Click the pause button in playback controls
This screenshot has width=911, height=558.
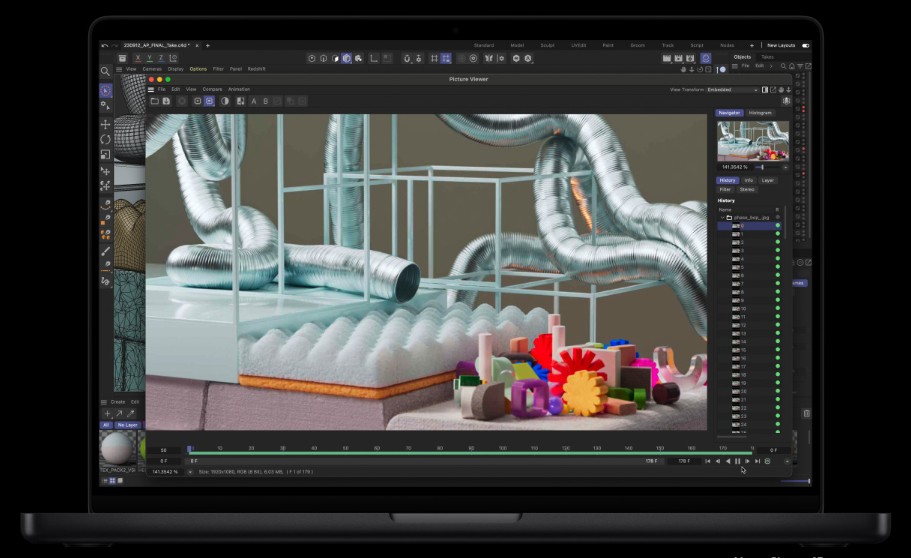pyautogui.click(x=738, y=461)
